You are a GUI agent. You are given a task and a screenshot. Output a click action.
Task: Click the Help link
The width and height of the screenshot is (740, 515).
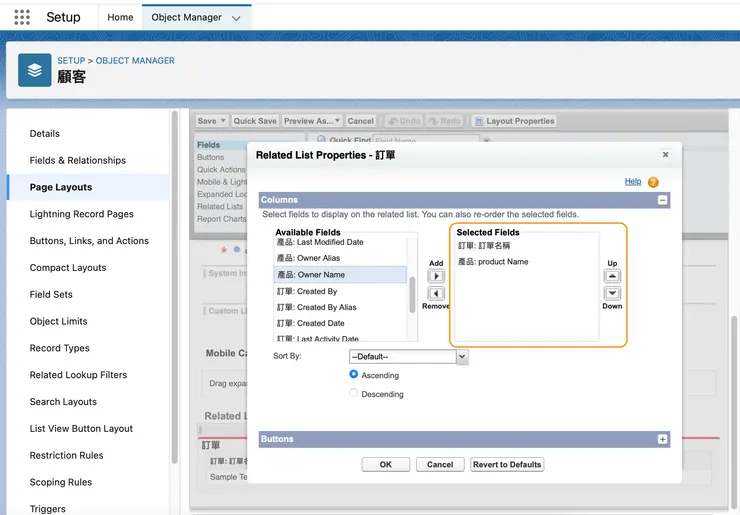633,182
